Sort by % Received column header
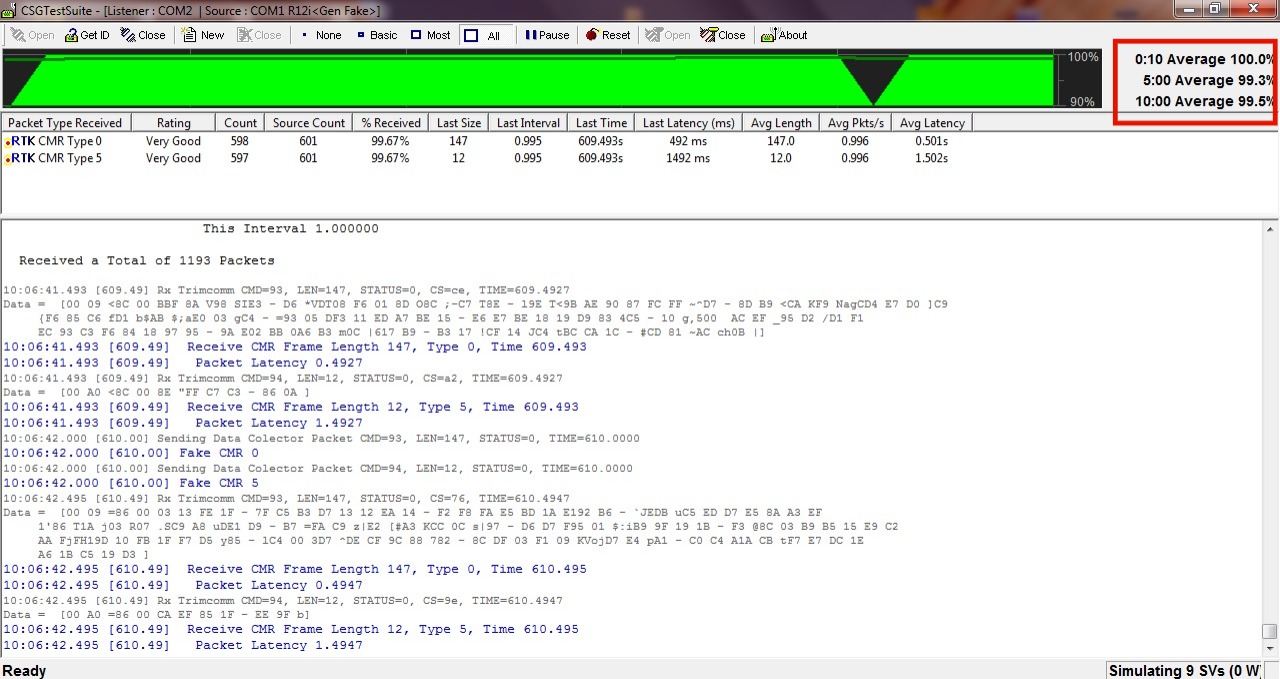The width and height of the screenshot is (1280, 679). coord(391,123)
